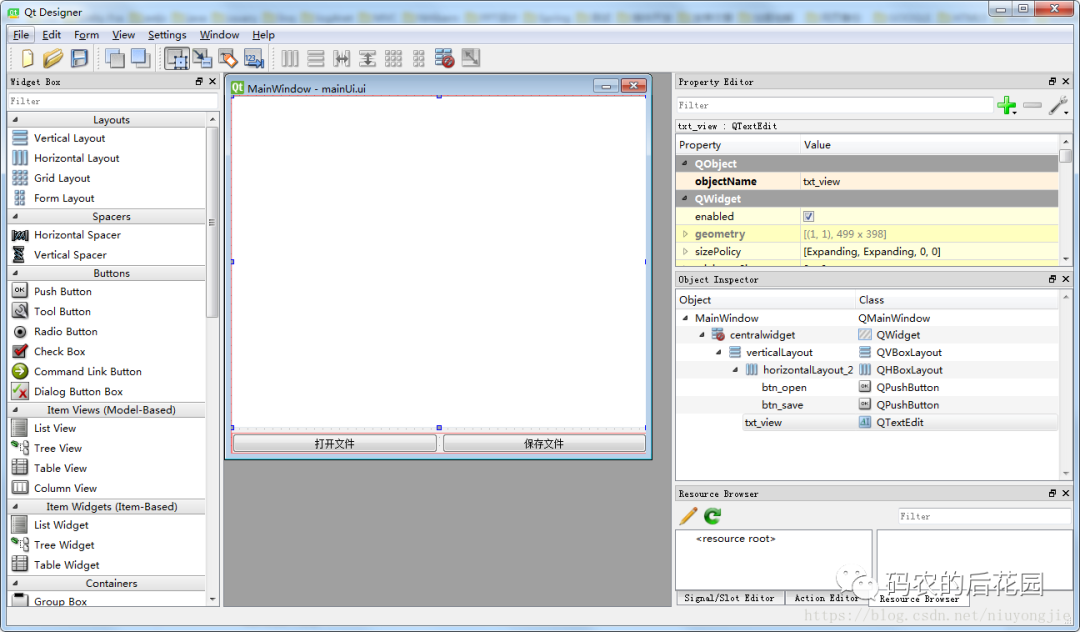Select Dialog Button Box in Widget Box

pos(79,391)
